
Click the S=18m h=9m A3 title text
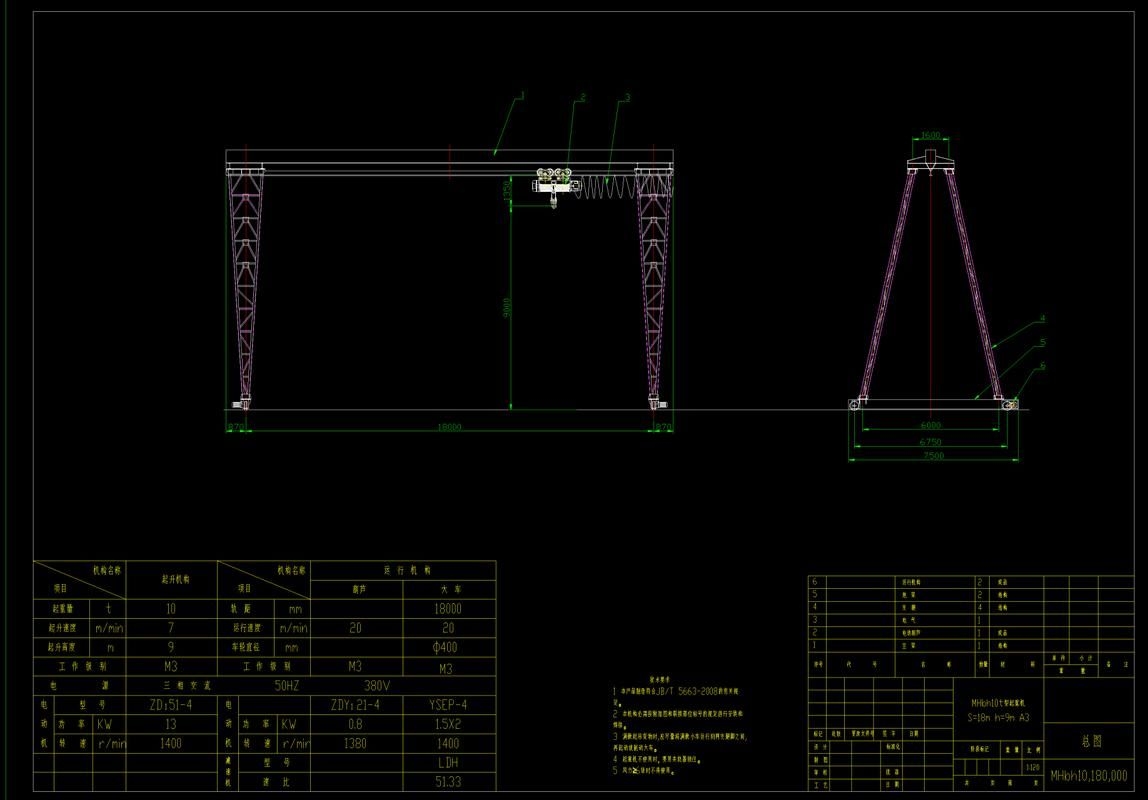click(1000, 717)
